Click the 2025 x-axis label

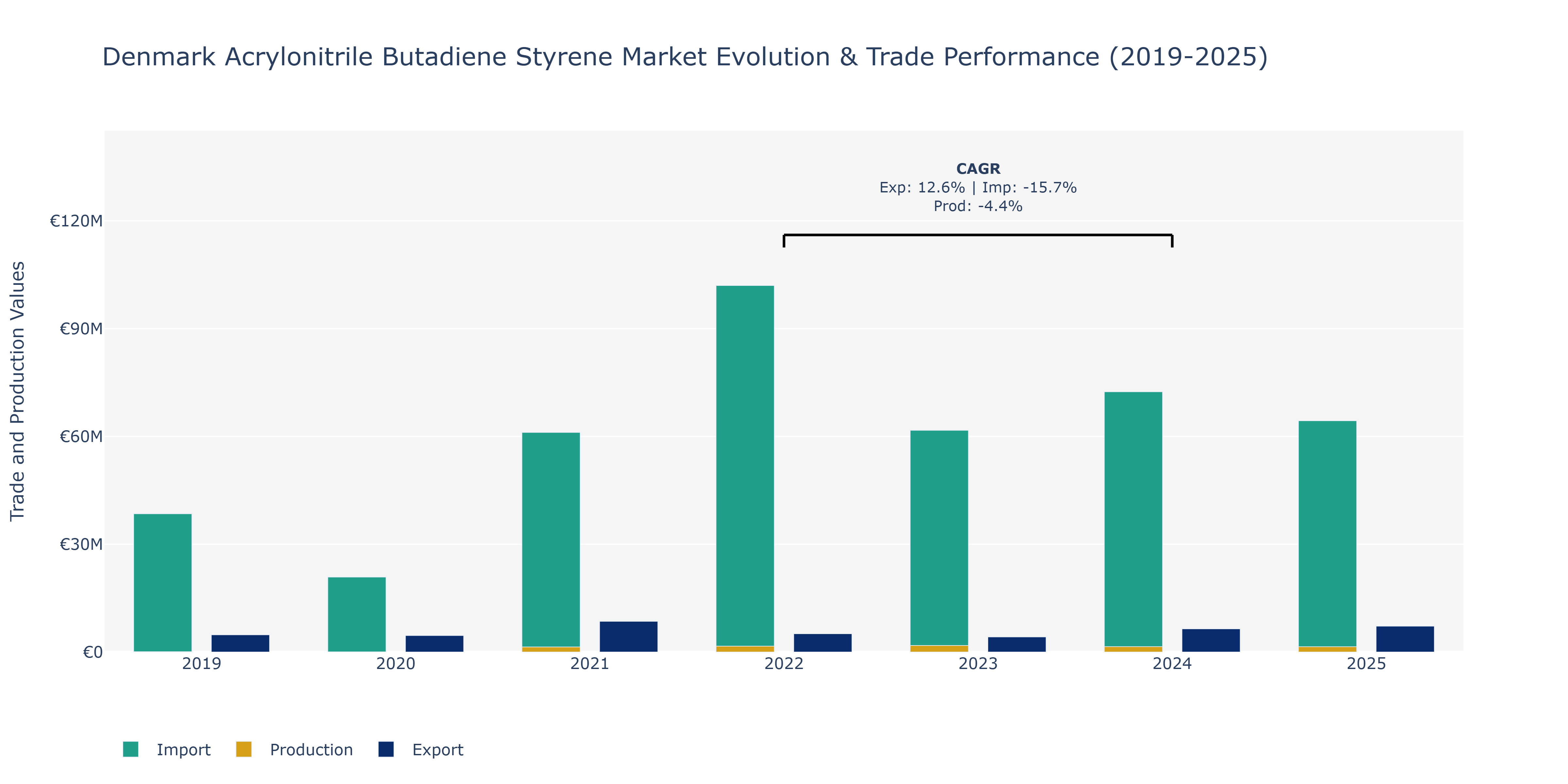click(1366, 663)
